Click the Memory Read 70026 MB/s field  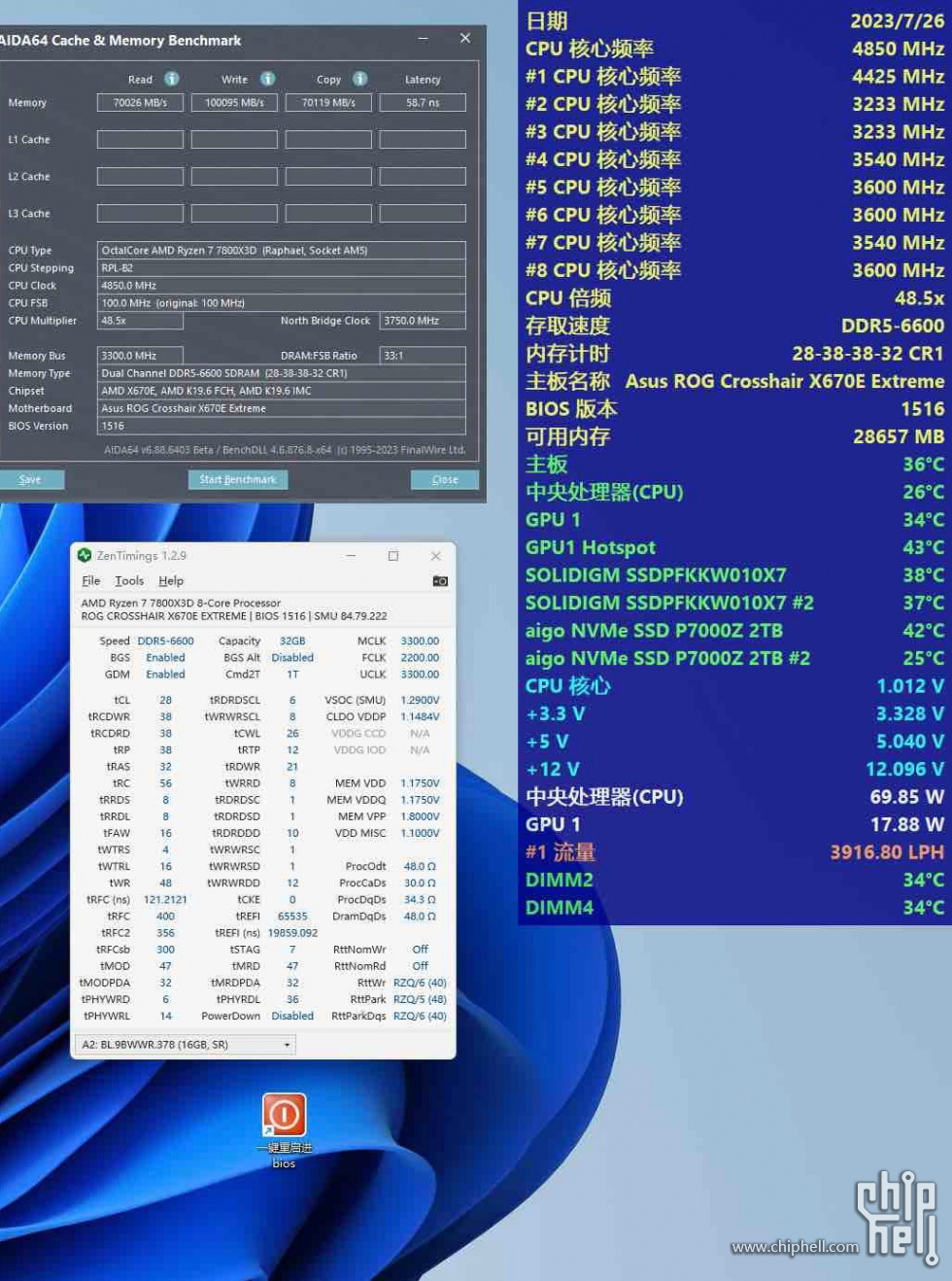click(140, 102)
